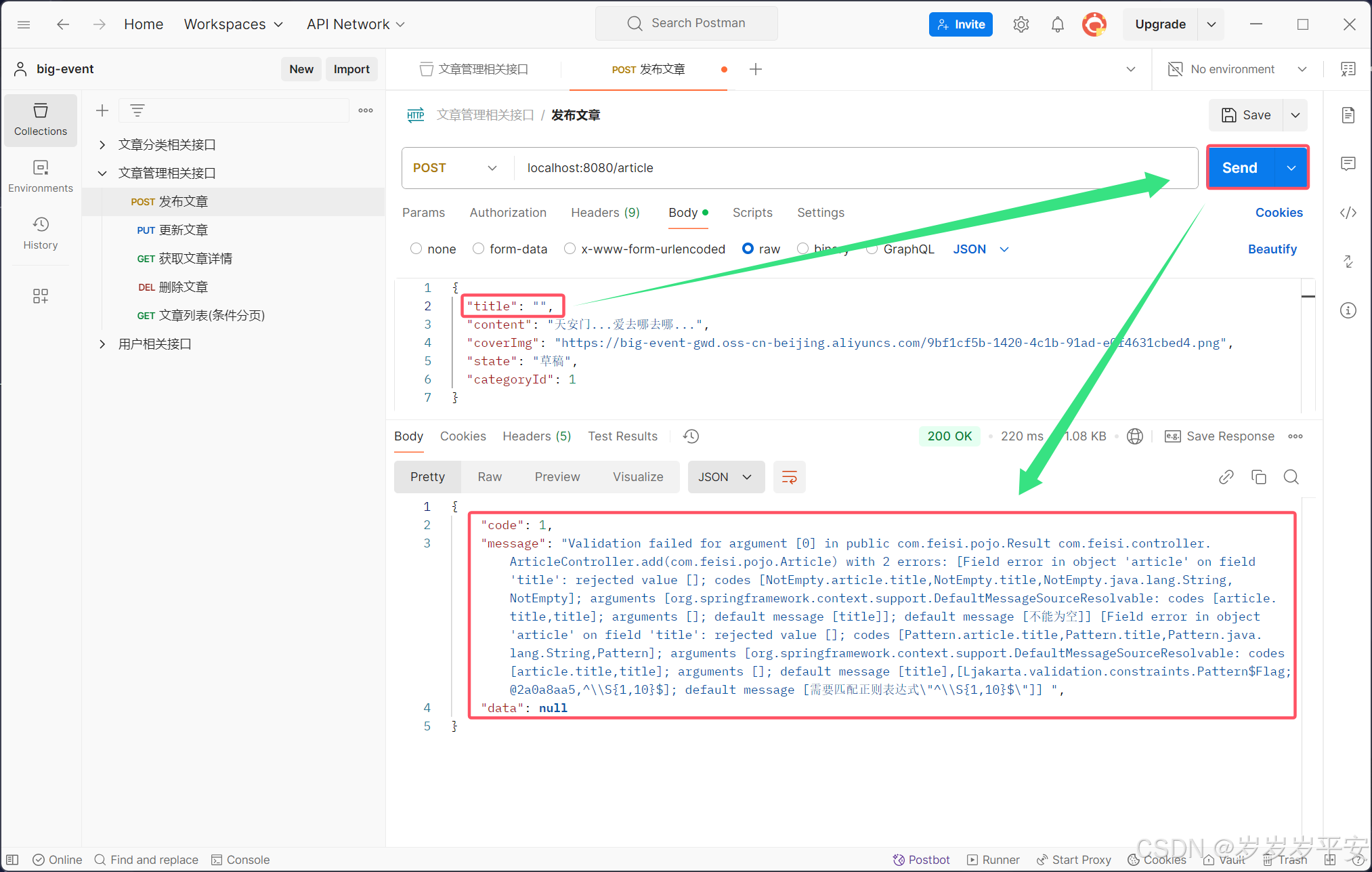Open the request documentation panel
1372x872 pixels.
click(x=1348, y=115)
